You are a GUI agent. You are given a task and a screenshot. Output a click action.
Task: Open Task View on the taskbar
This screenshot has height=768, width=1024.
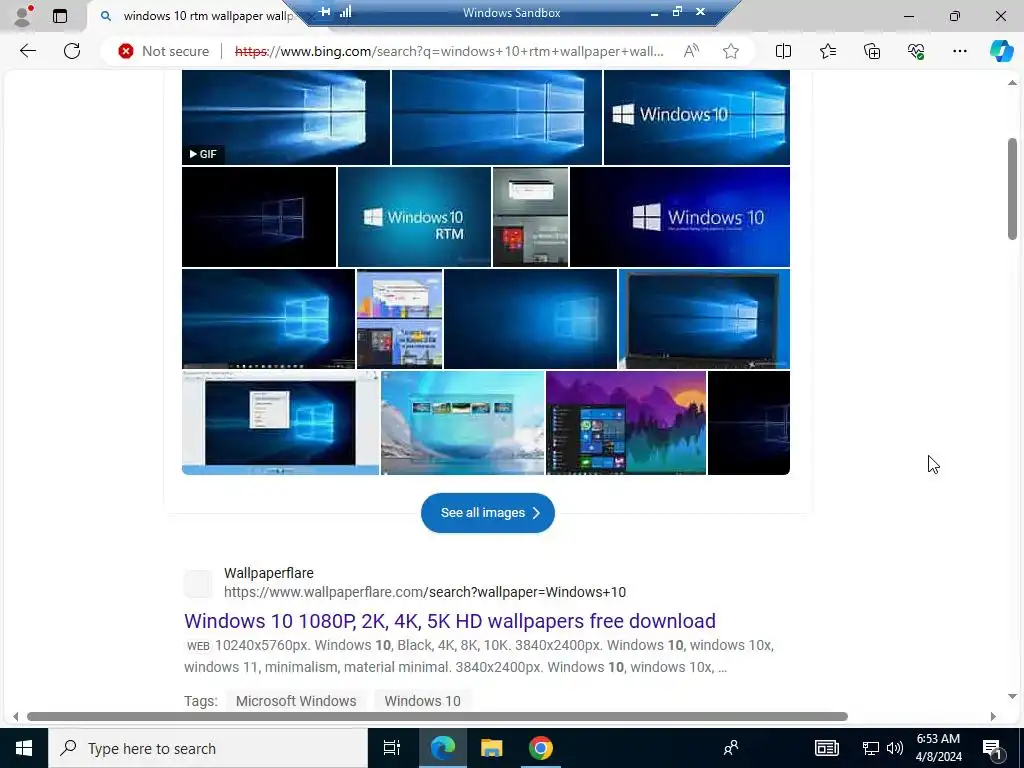[392, 748]
